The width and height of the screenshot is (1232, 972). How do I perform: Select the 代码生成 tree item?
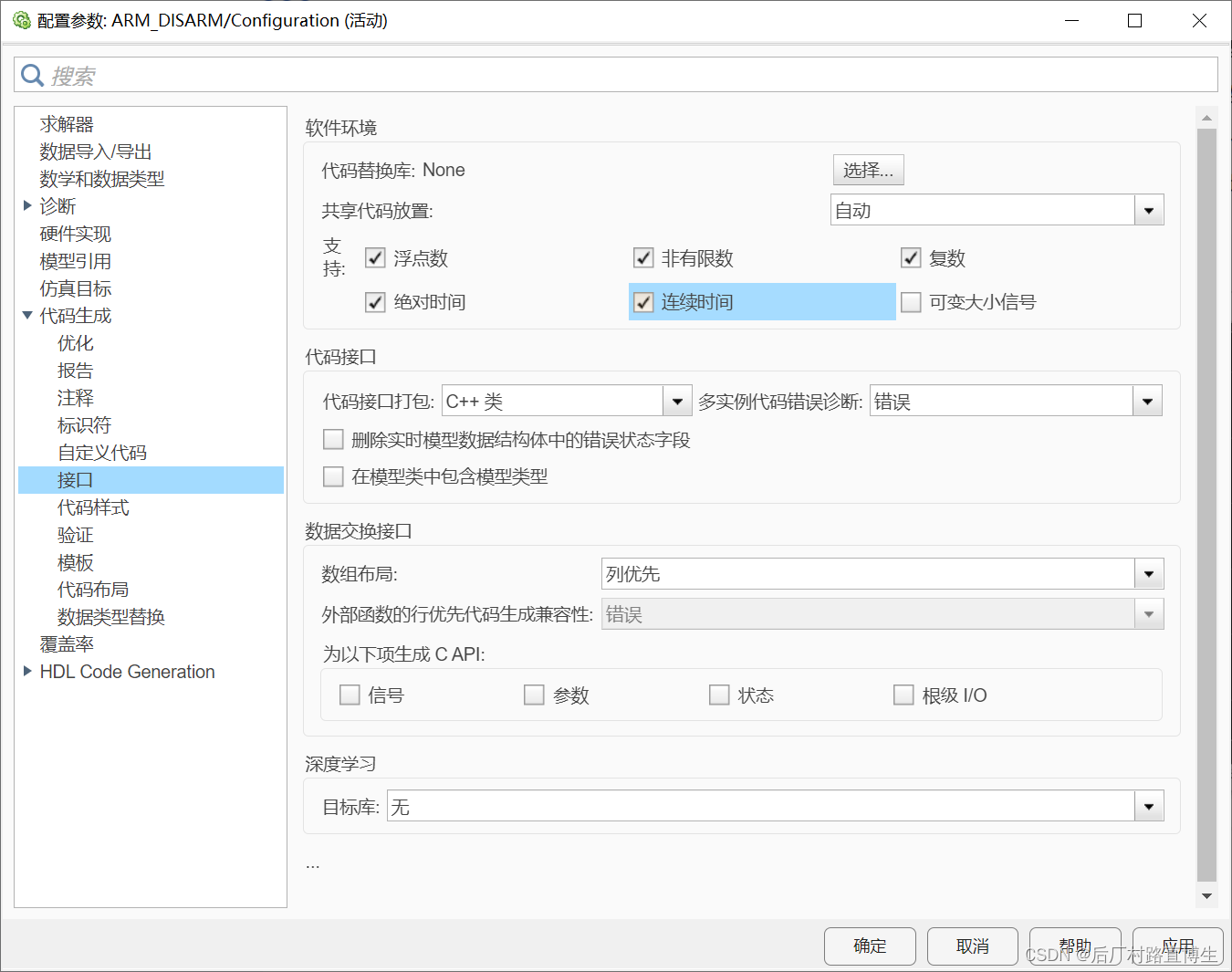[76, 316]
